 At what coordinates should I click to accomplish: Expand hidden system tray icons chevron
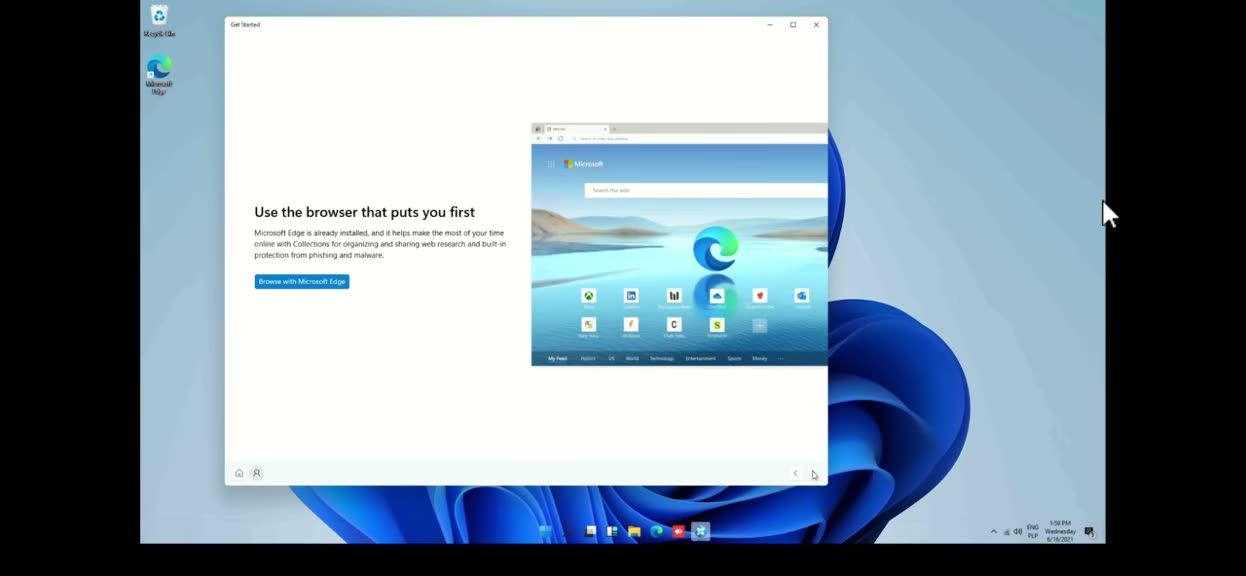click(994, 532)
